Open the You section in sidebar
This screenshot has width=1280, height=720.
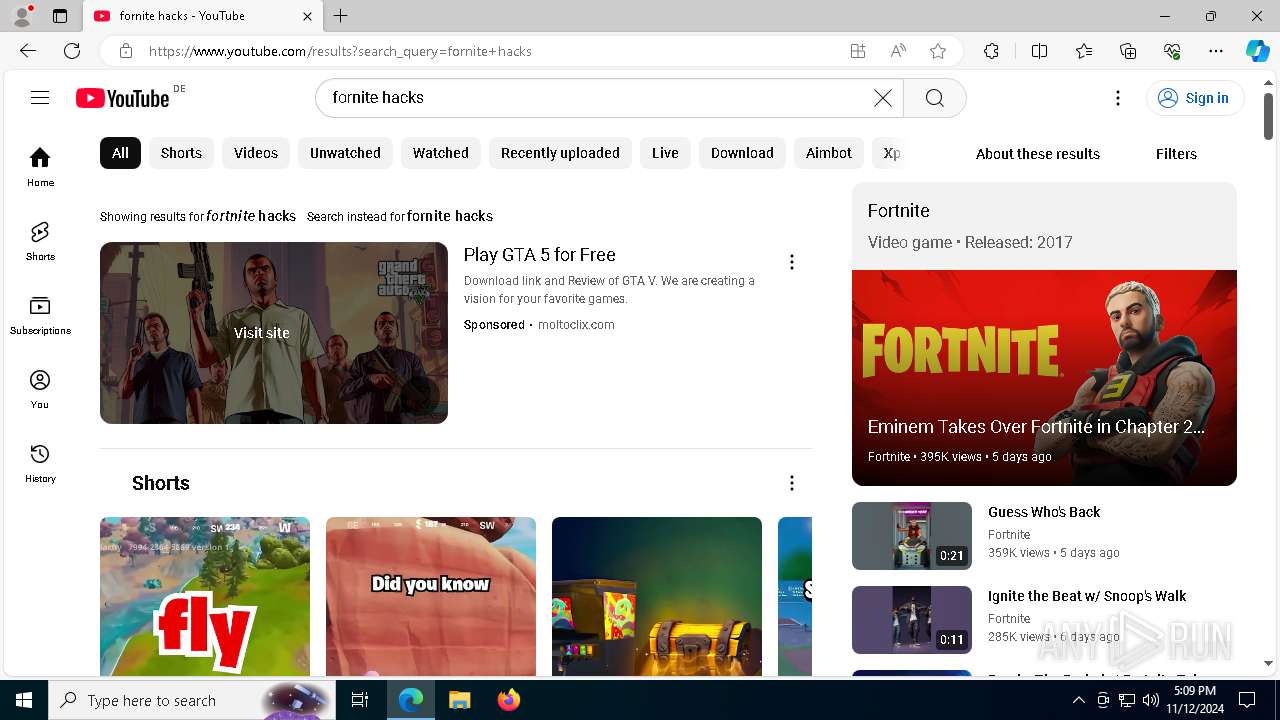click(40, 389)
